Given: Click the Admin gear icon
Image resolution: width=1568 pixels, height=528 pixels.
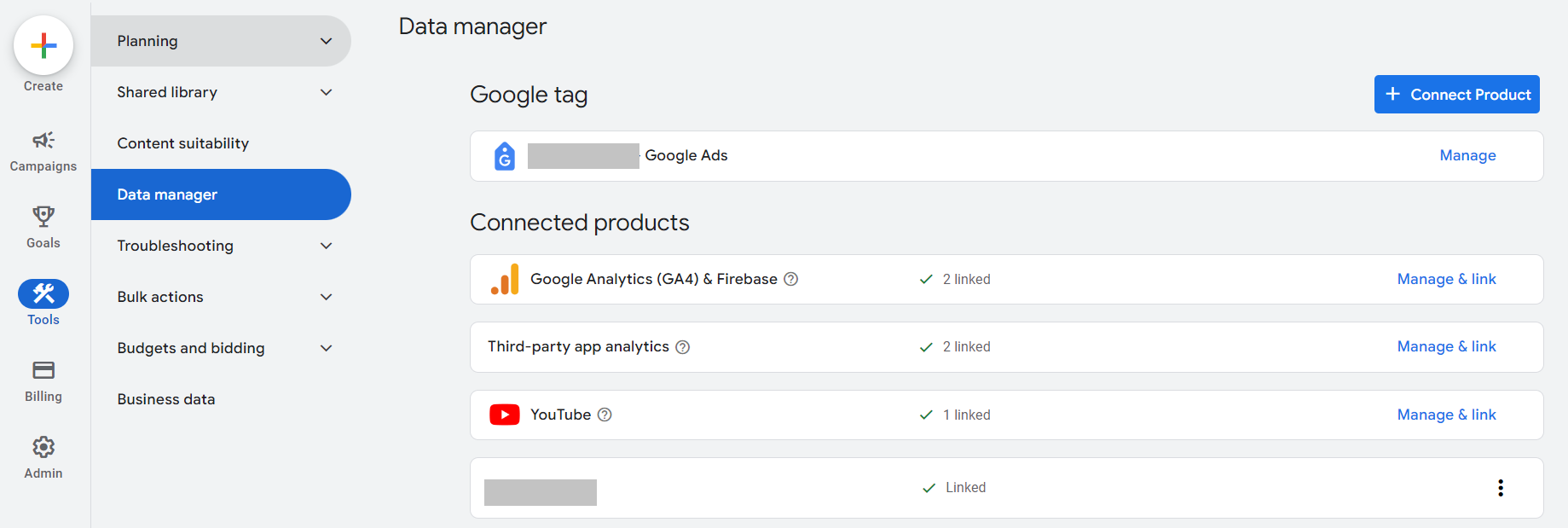Looking at the screenshot, I should pos(43,447).
